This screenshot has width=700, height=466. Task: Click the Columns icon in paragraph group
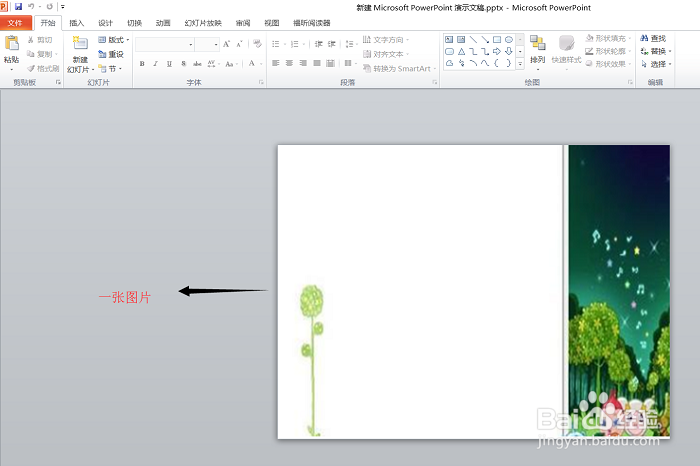(x=350, y=63)
